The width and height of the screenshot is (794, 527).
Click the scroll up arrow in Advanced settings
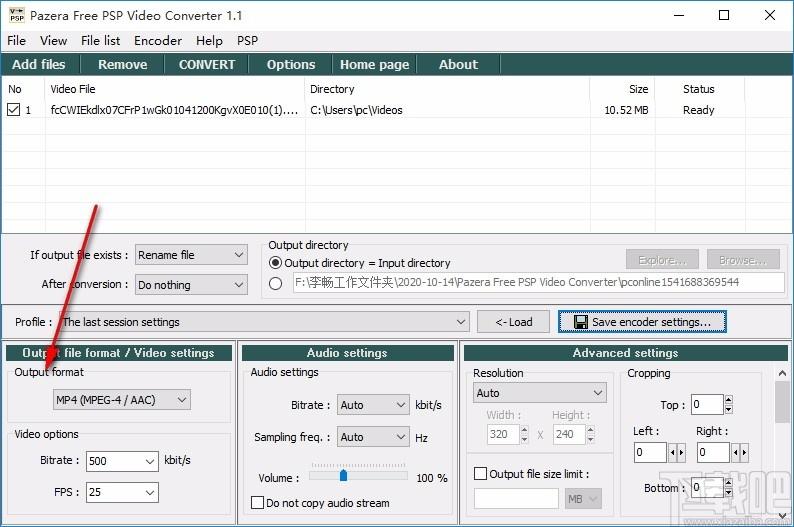click(782, 374)
